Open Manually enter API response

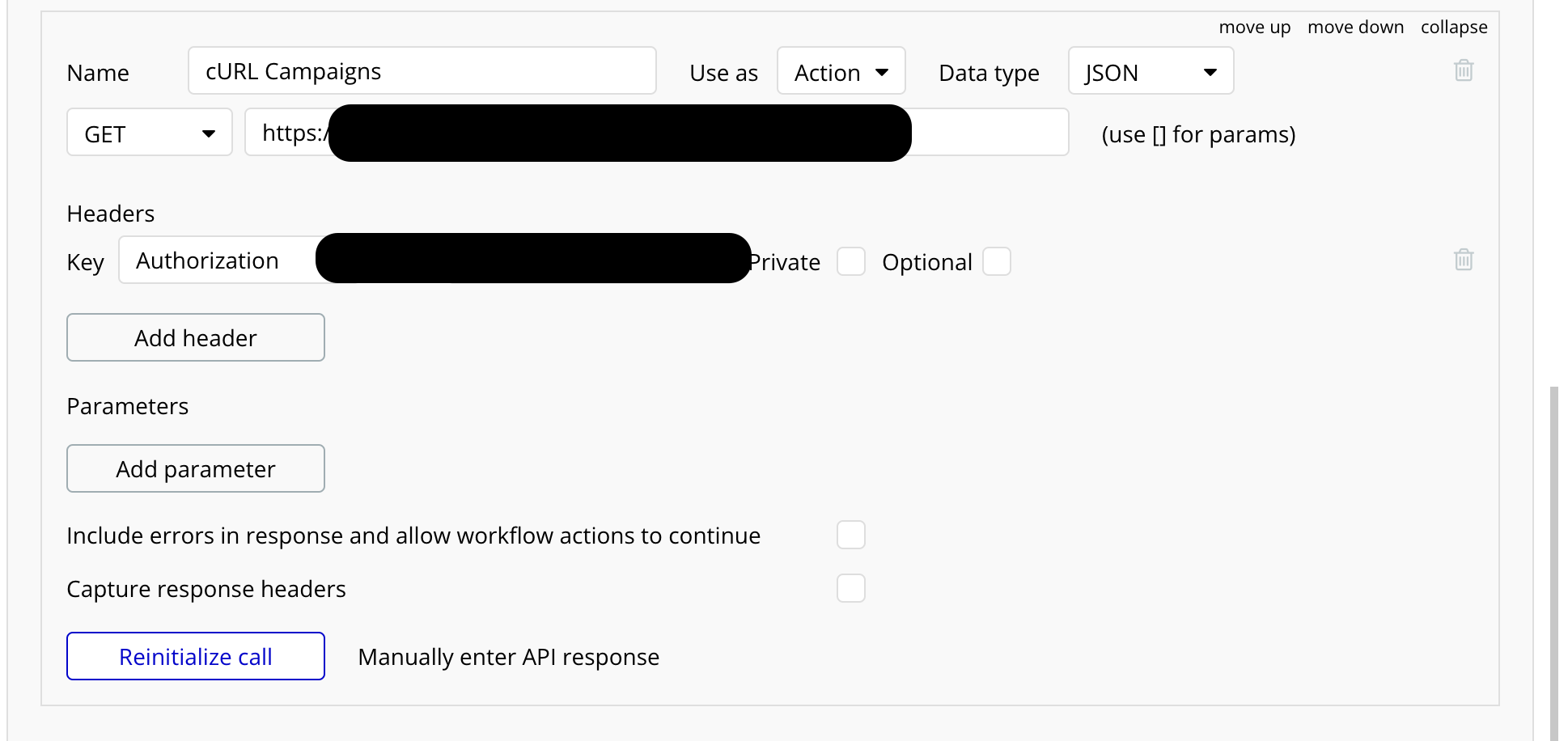pos(509,657)
